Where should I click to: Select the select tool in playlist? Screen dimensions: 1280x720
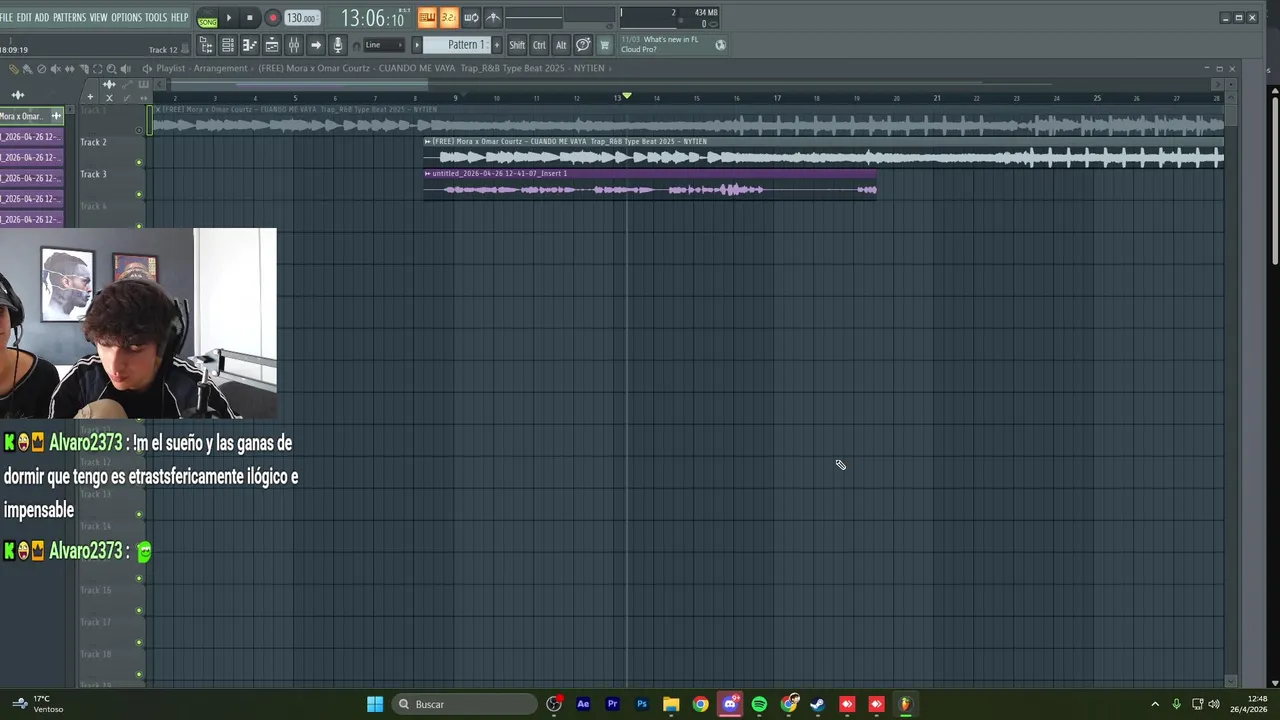(97, 69)
